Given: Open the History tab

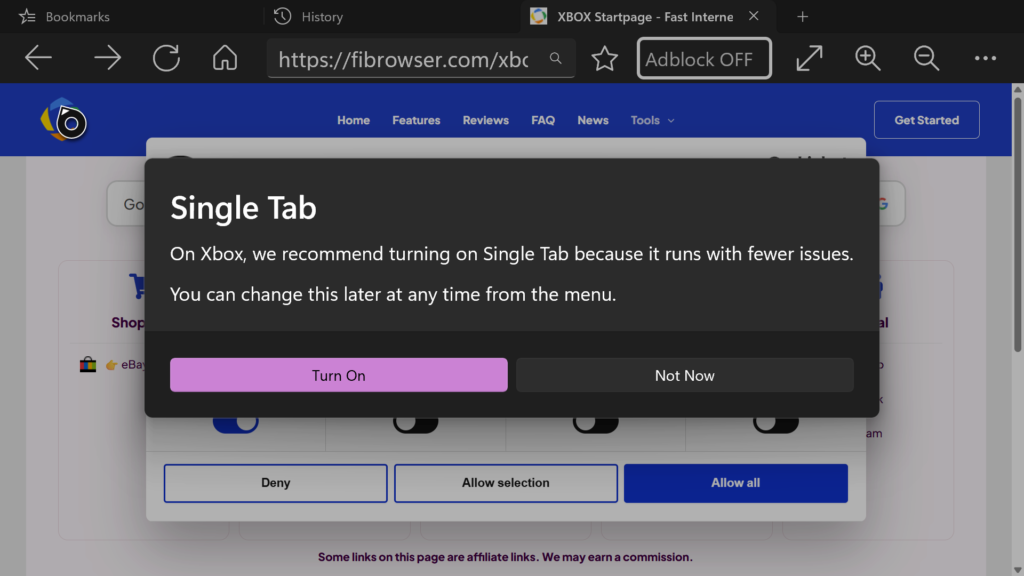Looking at the screenshot, I should click(308, 16).
